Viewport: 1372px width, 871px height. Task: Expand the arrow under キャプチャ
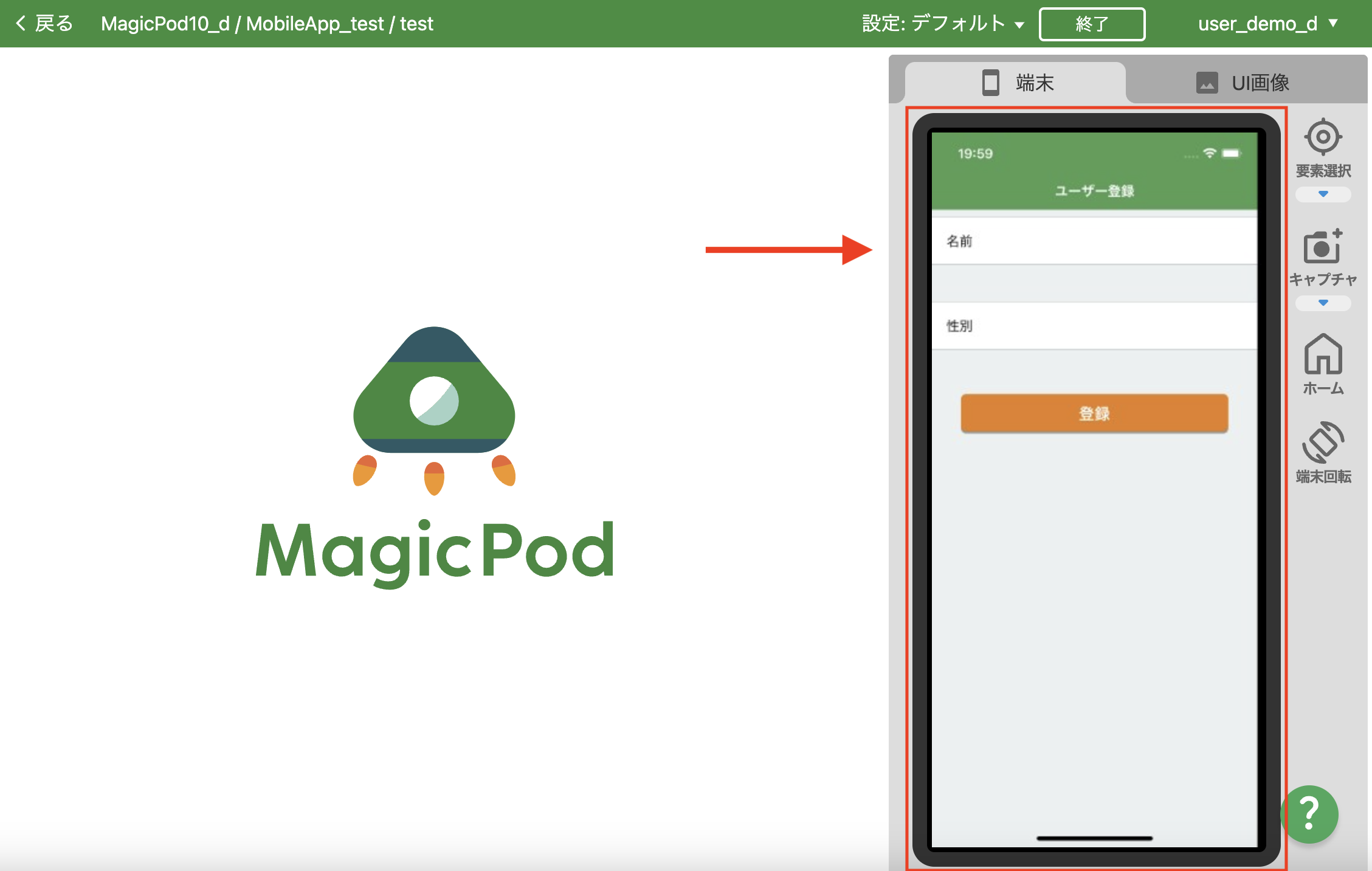pyautogui.click(x=1323, y=303)
